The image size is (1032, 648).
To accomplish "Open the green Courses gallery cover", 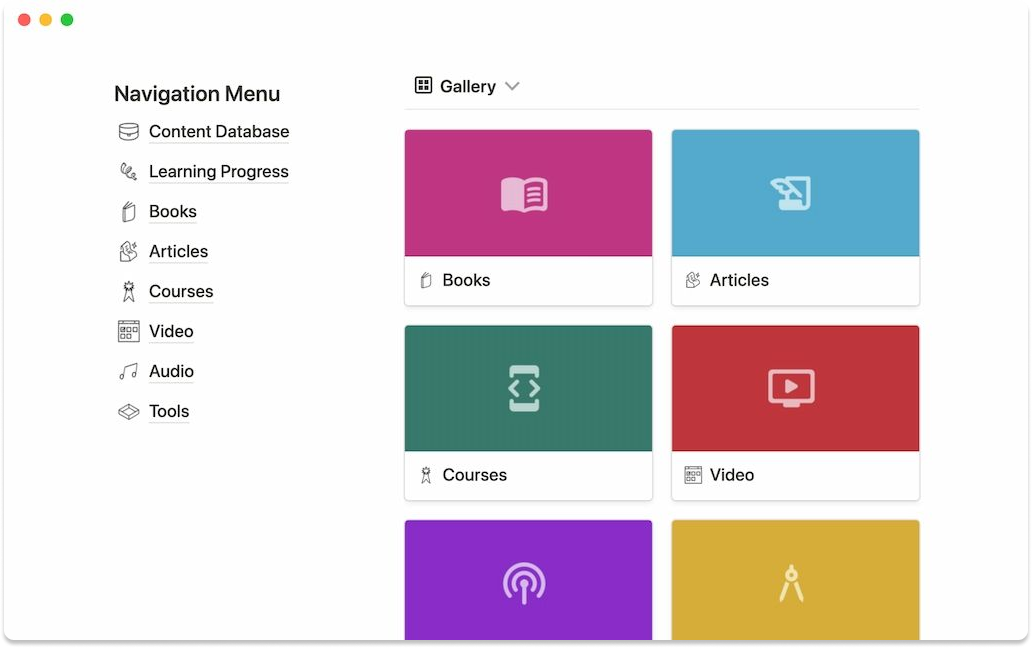I will (528, 388).
